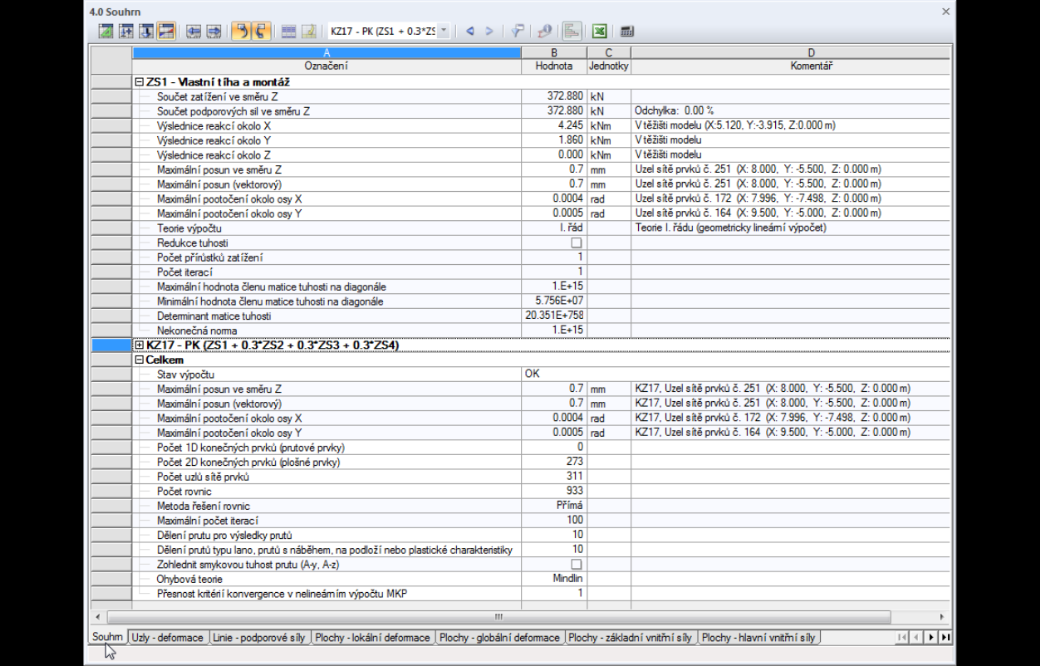Screen dimensions: 1040x666
Task: Click the tab scroll to first button
Action: coord(902,637)
